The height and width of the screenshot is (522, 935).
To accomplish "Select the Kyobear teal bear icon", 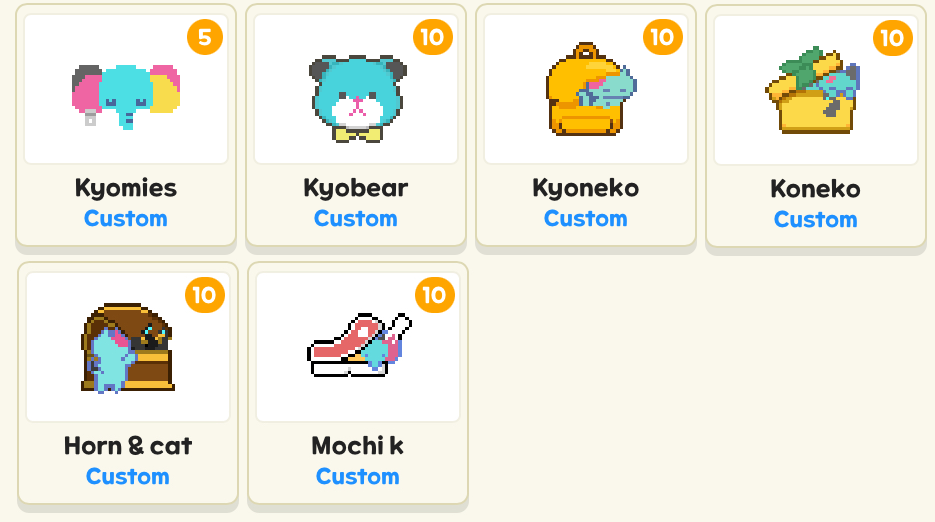I will tap(357, 98).
